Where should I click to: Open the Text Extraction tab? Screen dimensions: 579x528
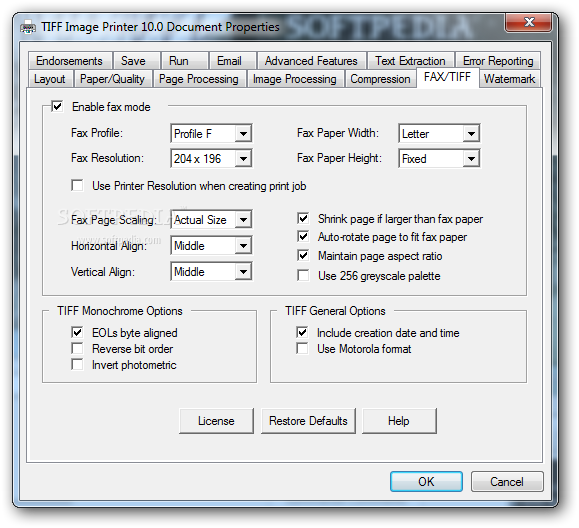410,61
